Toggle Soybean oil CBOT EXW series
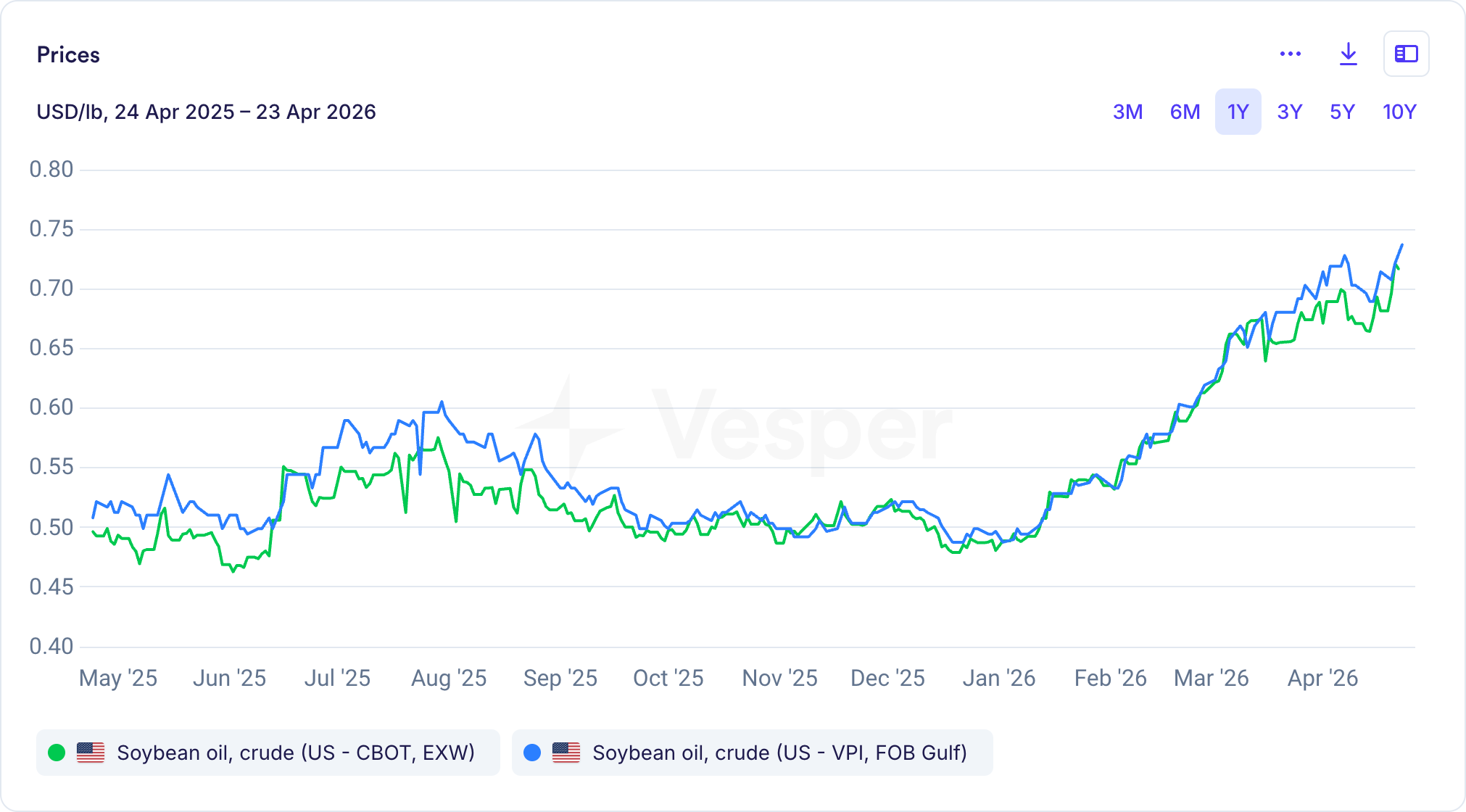This screenshot has height=812, width=1466. tap(296, 753)
